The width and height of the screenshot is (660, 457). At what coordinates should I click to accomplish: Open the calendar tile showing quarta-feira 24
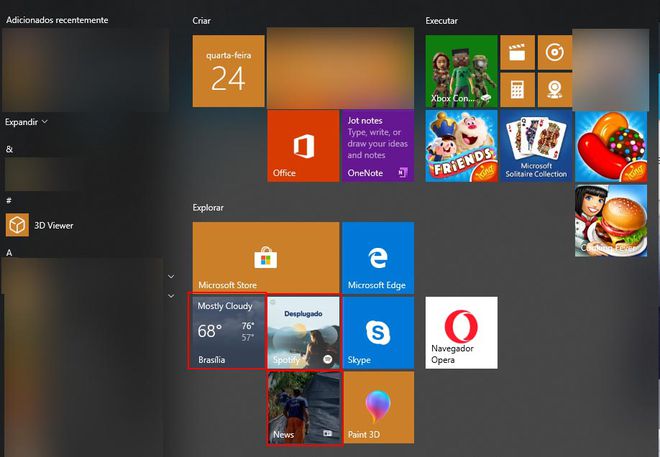tap(229, 71)
